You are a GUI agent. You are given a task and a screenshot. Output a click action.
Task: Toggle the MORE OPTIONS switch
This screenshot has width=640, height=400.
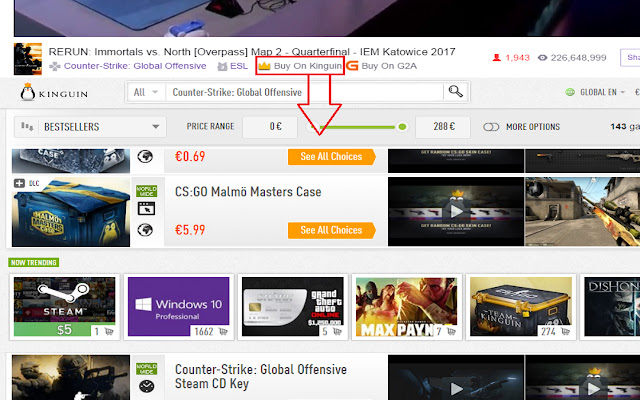click(x=491, y=127)
